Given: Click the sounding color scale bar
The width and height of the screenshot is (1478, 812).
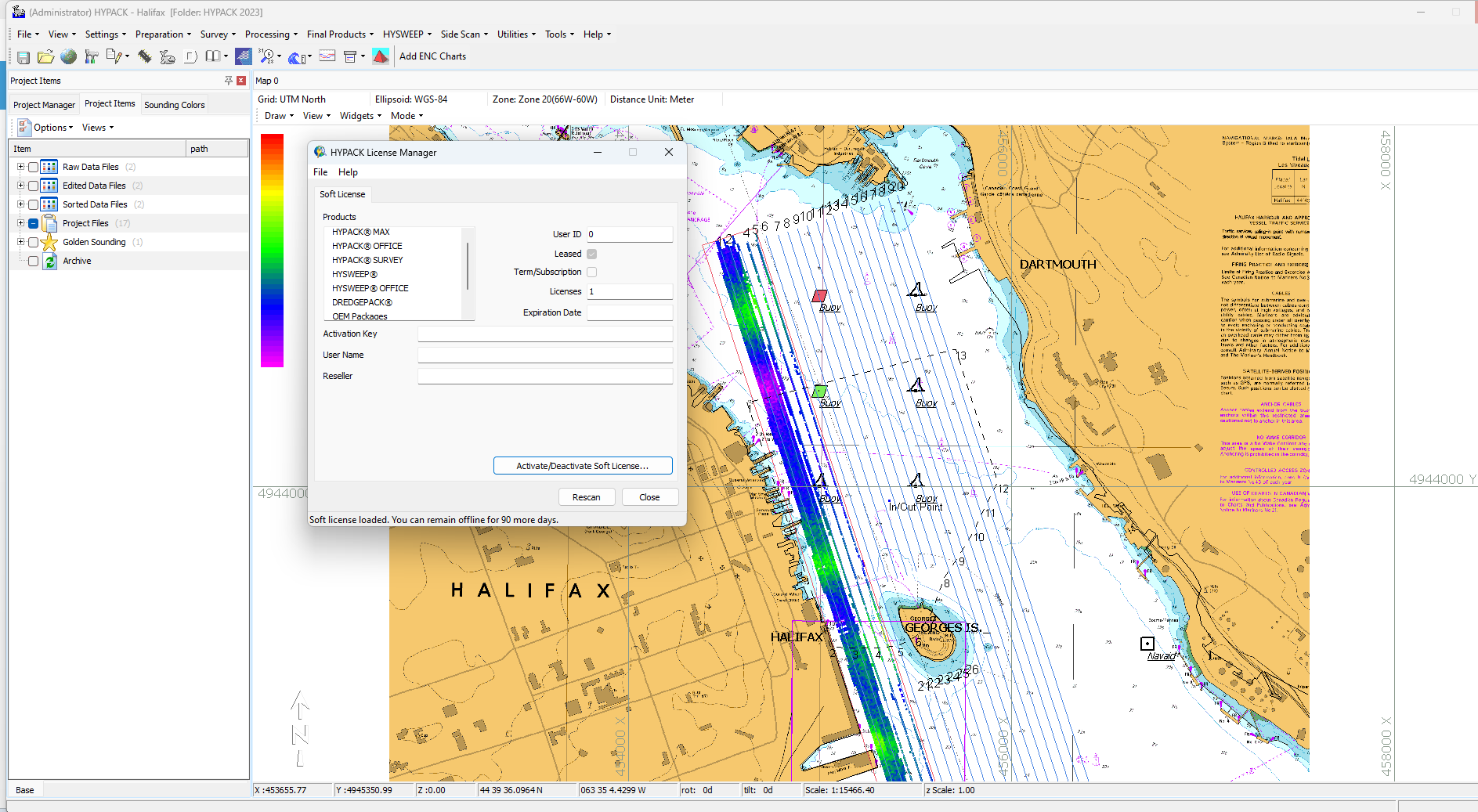Looking at the screenshot, I should tap(272, 251).
